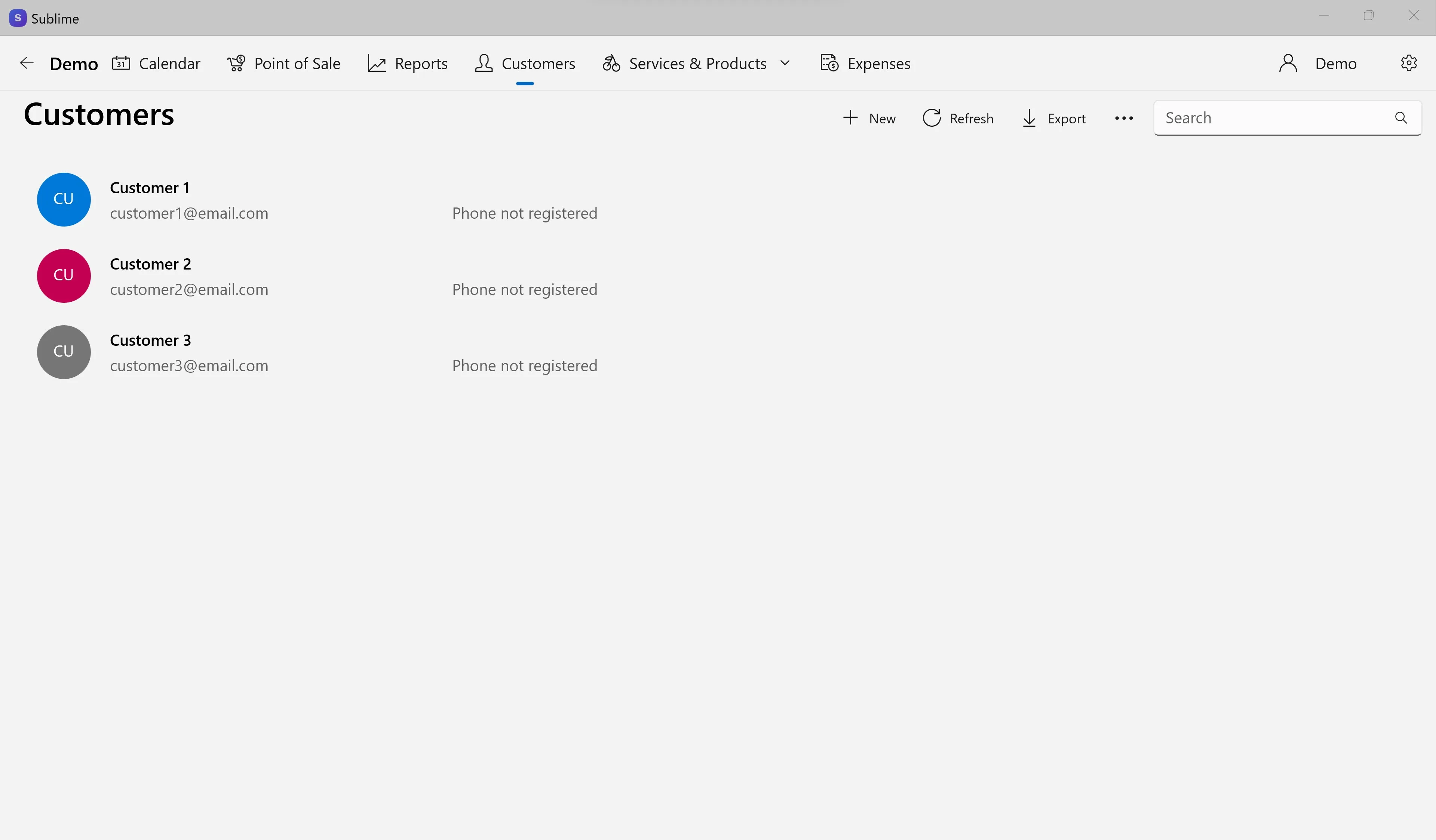The height and width of the screenshot is (840, 1436).
Task: Open the Customer 3 name
Action: pyautogui.click(x=150, y=340)
